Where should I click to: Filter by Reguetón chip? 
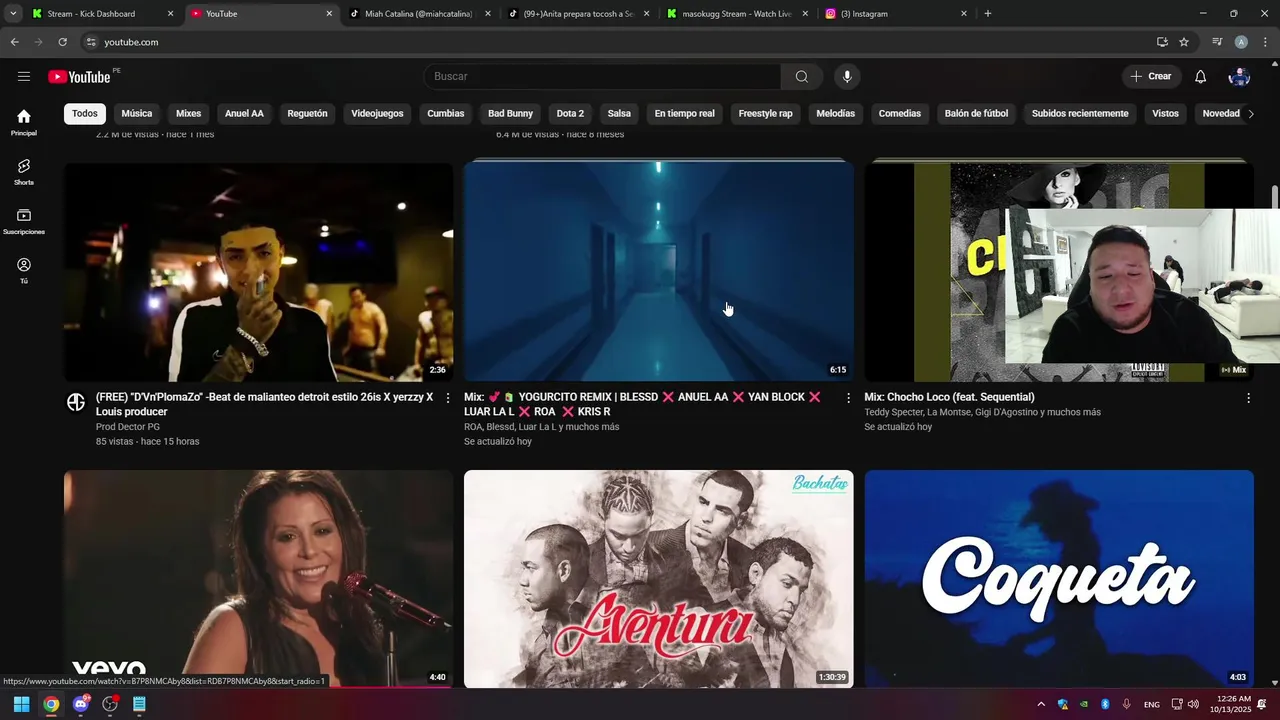307,114
